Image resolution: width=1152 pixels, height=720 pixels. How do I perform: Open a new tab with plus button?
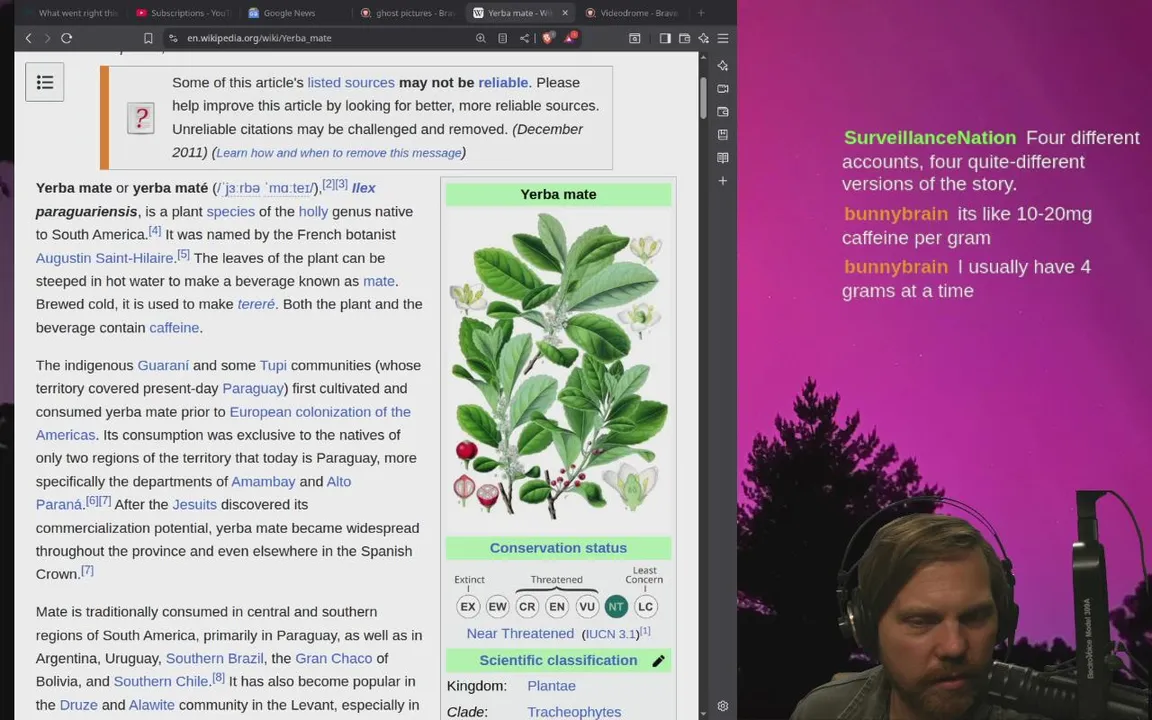point(701,13)
